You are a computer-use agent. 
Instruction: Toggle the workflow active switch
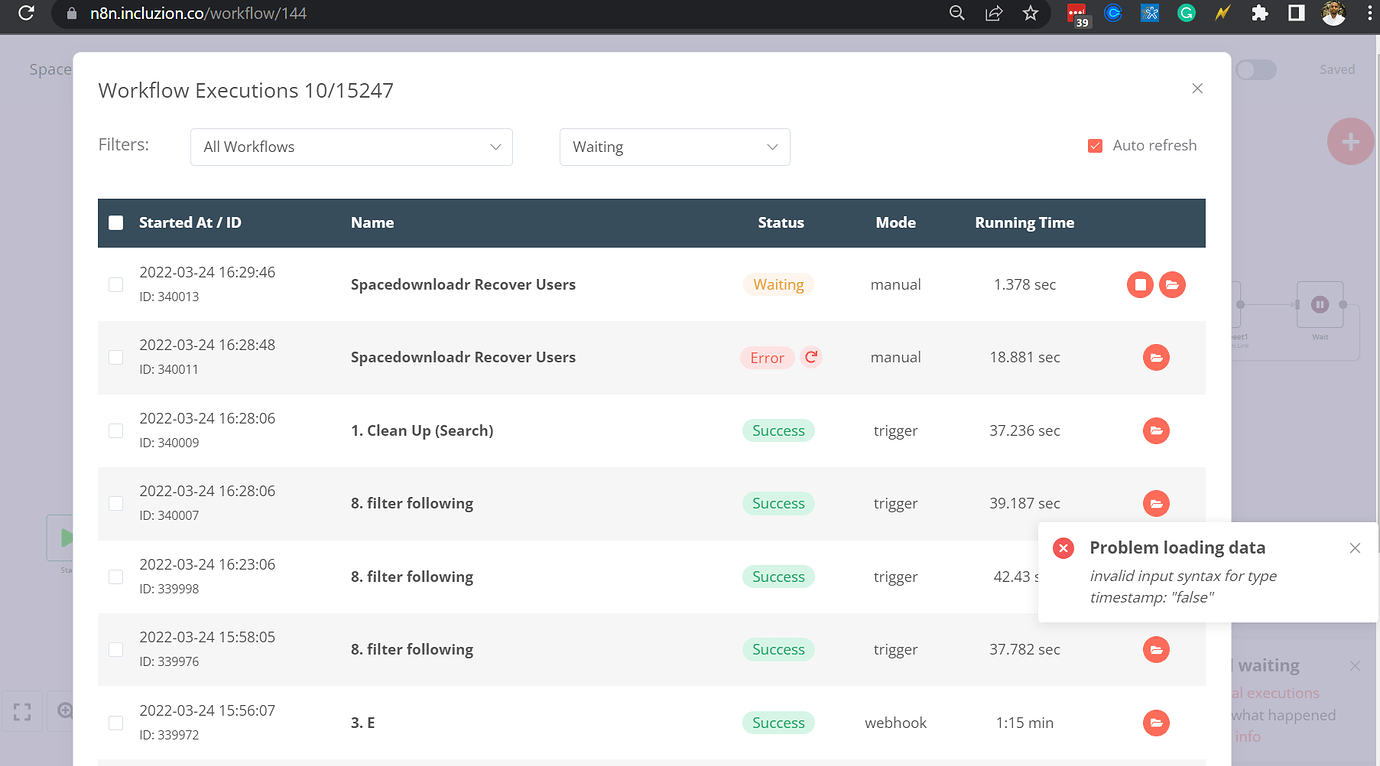1256,70
